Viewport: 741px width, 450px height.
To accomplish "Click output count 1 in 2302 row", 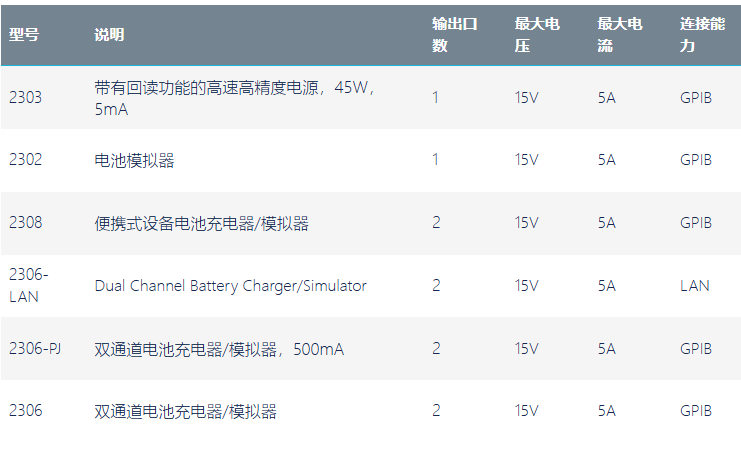I will (435, 160).
